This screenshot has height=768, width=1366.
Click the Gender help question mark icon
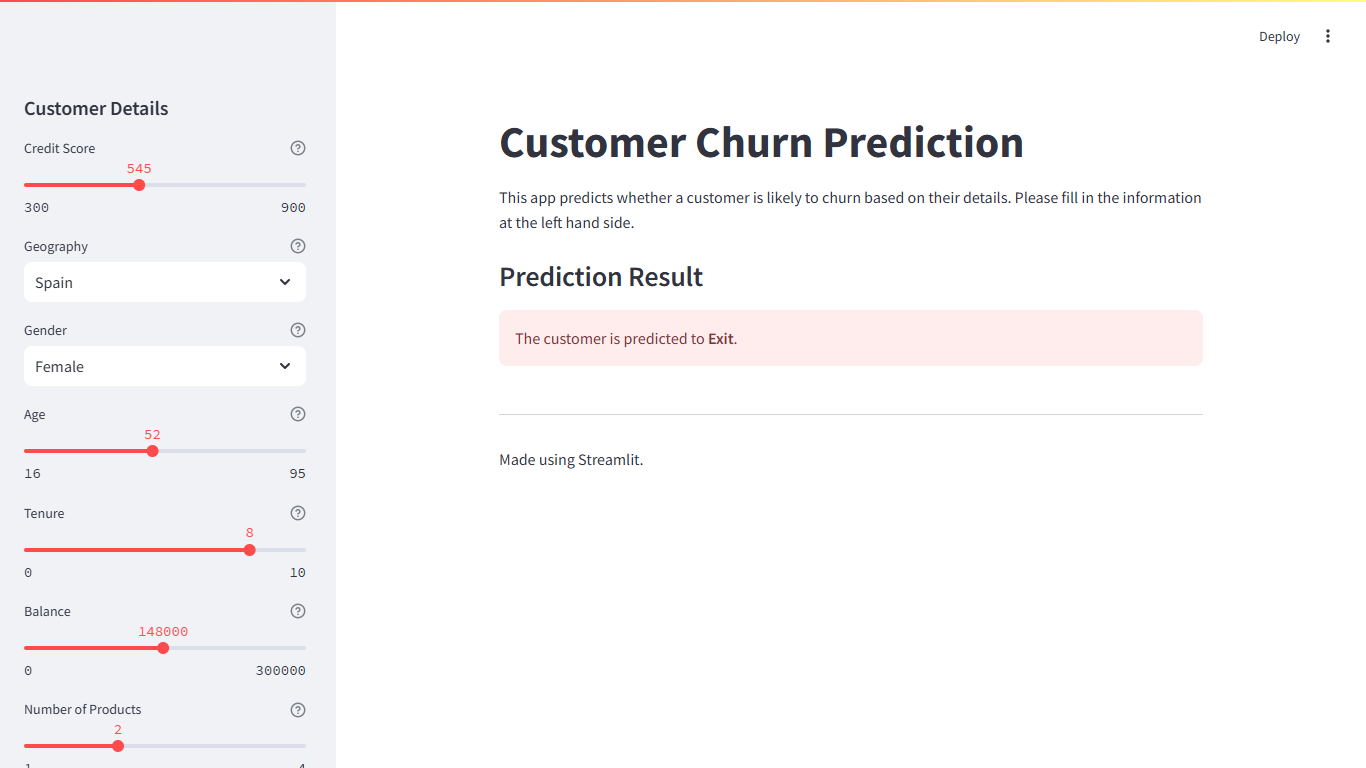point(298,329)
